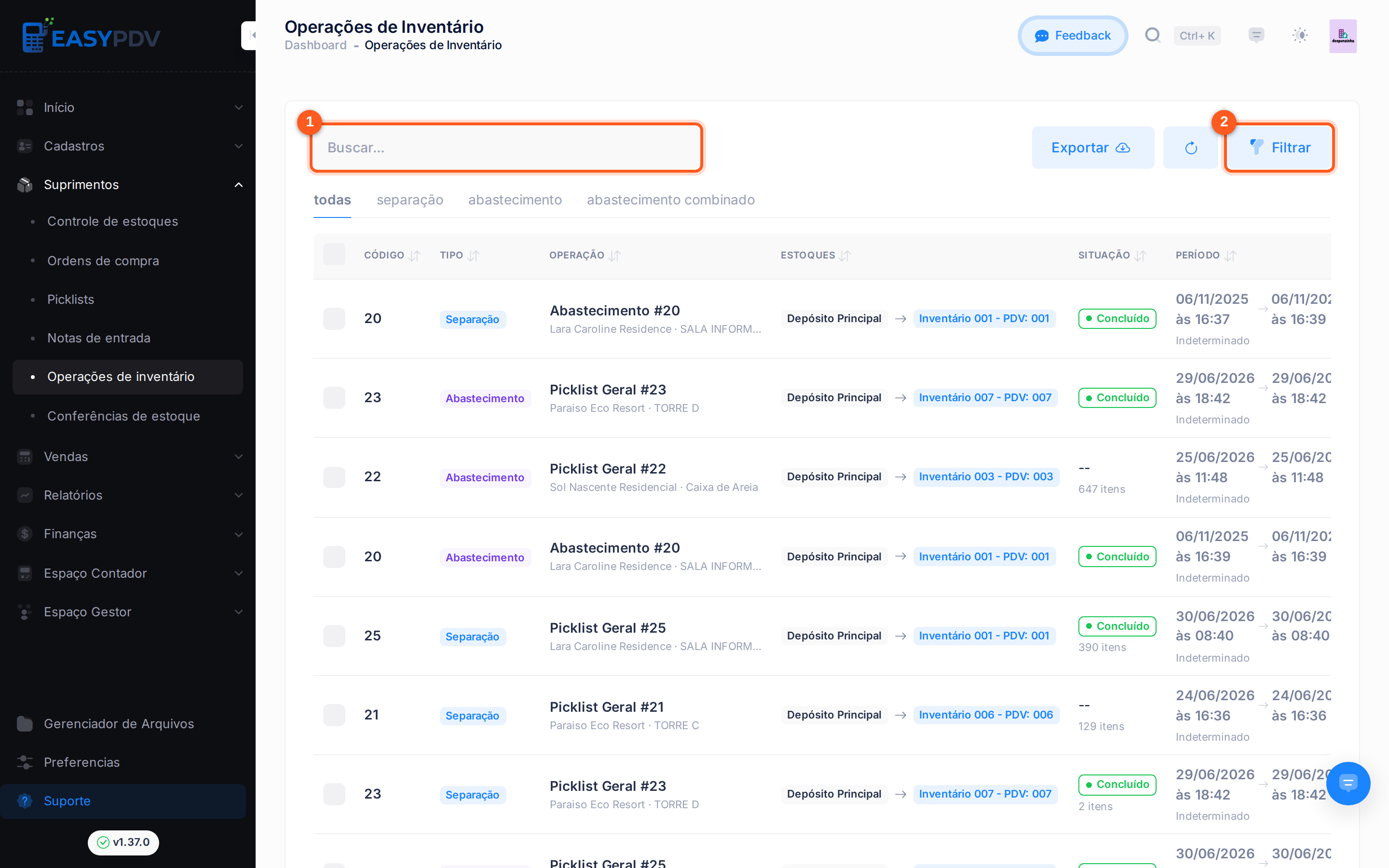1389x868 pixels.
Task: Expand the Finanças menu chevron
Action: (239, 534)
